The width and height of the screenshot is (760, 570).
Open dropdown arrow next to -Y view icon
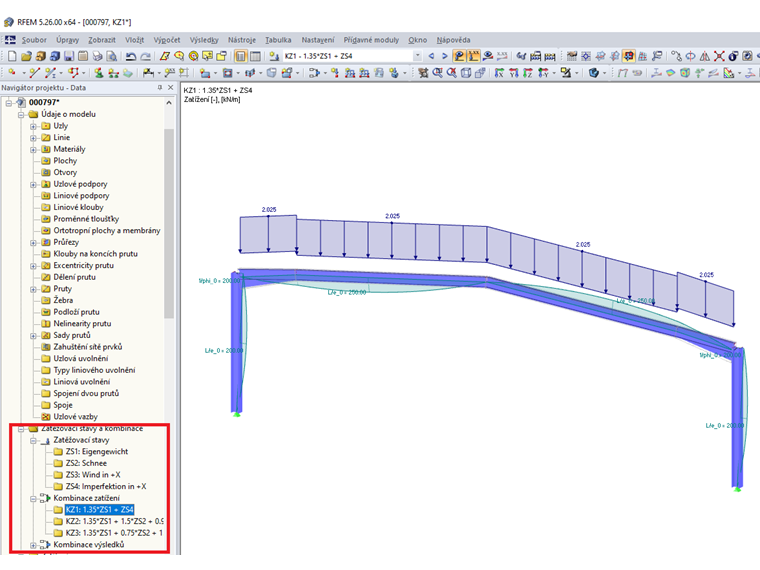(554, 74)
